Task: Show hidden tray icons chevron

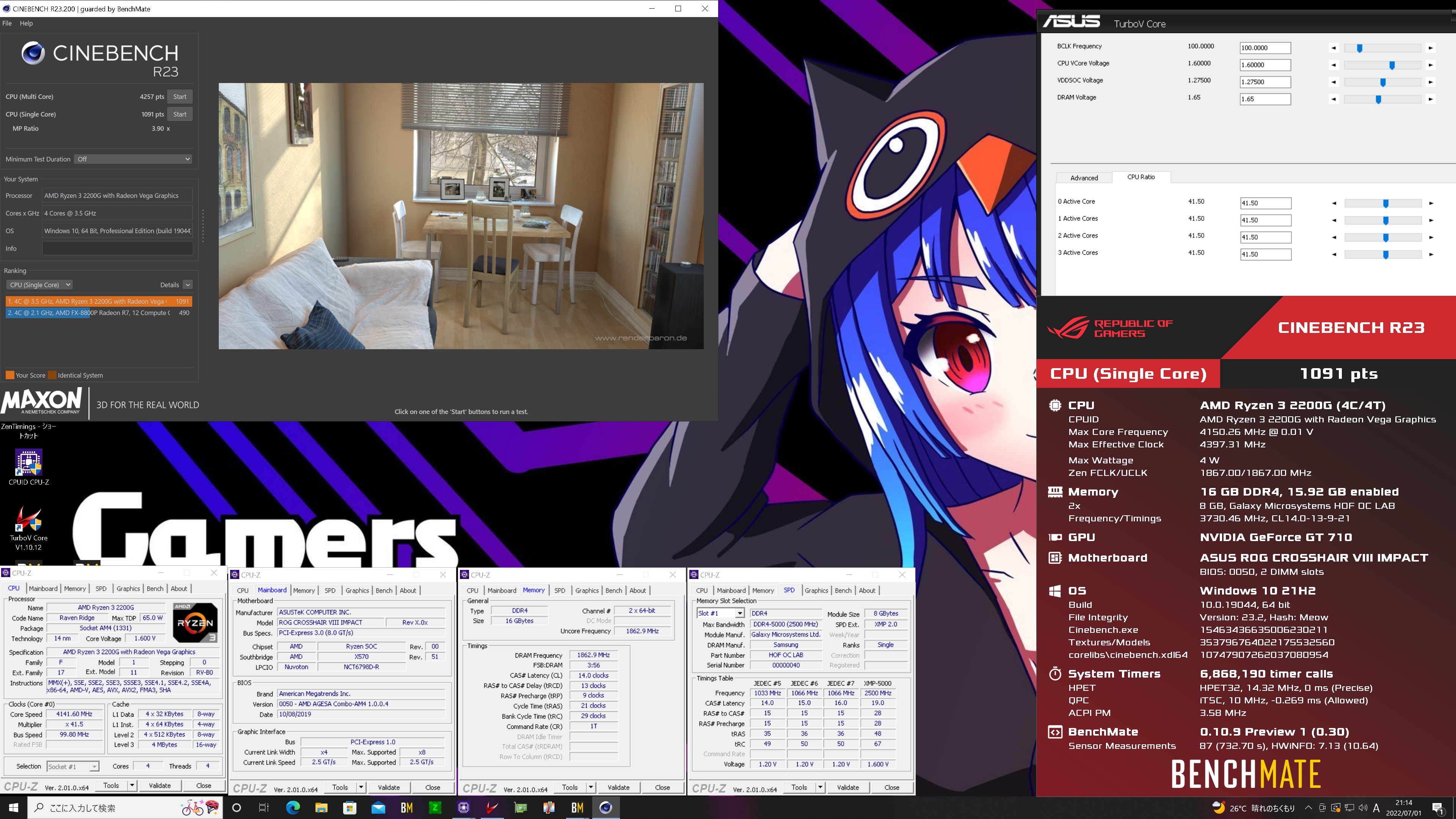Action: (x=1308, y=808)
